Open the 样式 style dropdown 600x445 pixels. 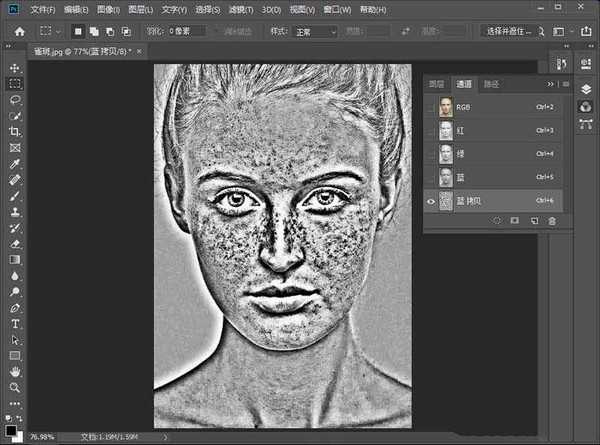coord(316,31)
